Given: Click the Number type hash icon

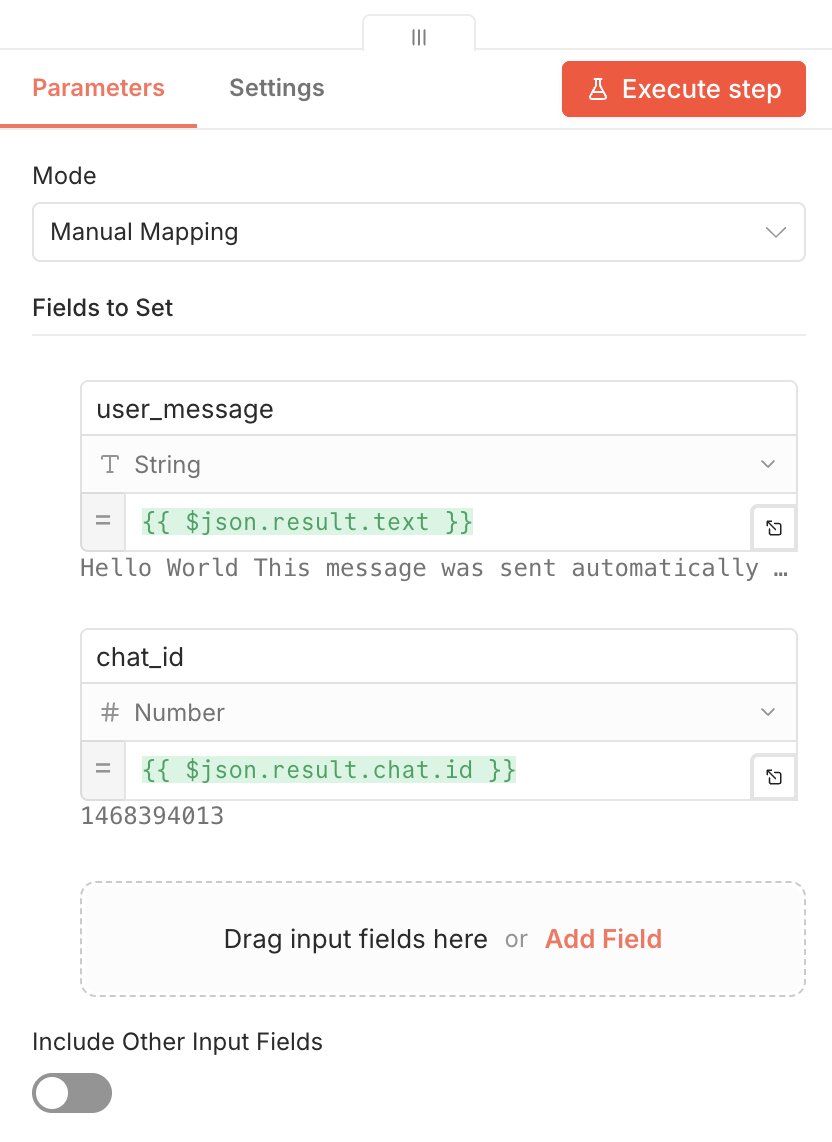Looking at the screenshot, I should (x=110, y=712).
